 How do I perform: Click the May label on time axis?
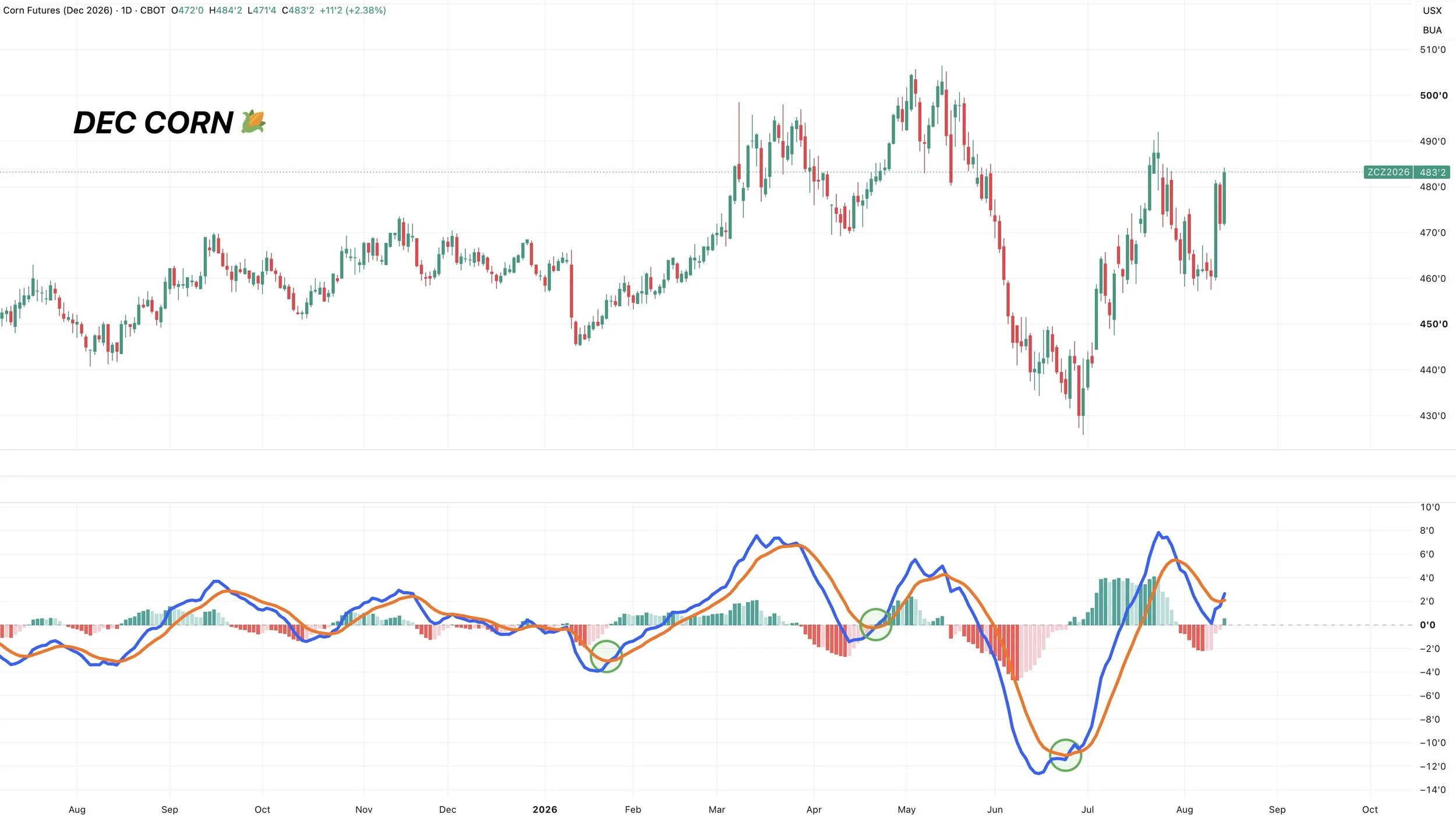point(907,809)
